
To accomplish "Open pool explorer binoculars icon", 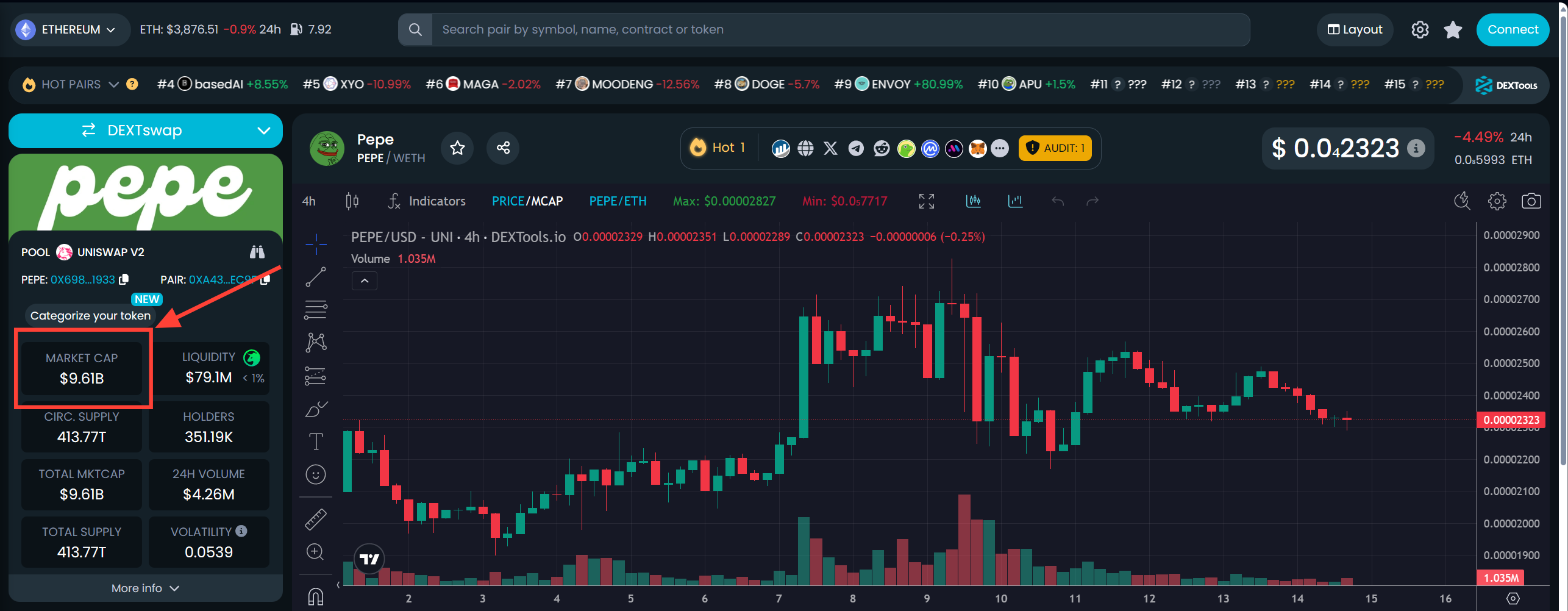I will click(257, 252).
